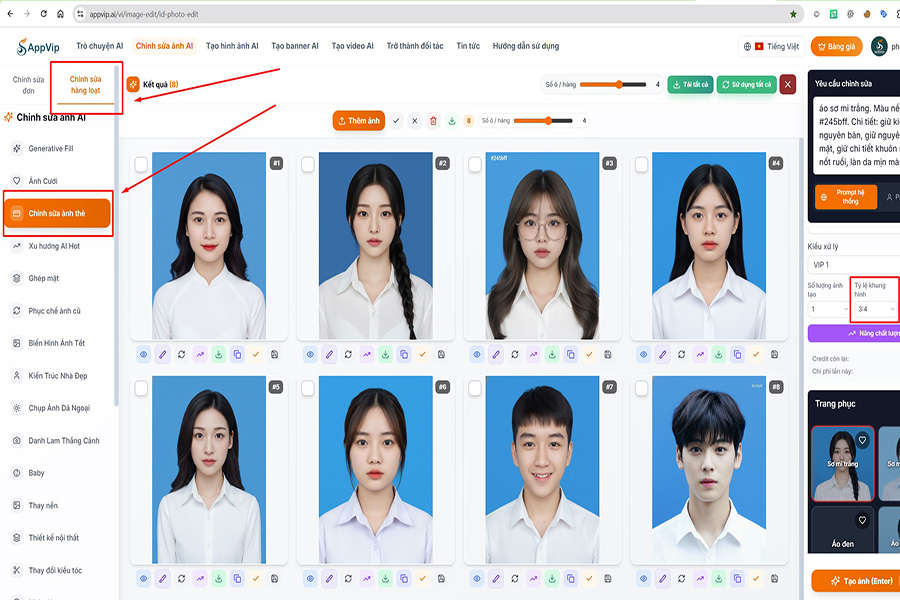The width and height of the screenshot is (900, 600).
Task: Tick the checkbox on photo #1
Action: pos(141,164)
